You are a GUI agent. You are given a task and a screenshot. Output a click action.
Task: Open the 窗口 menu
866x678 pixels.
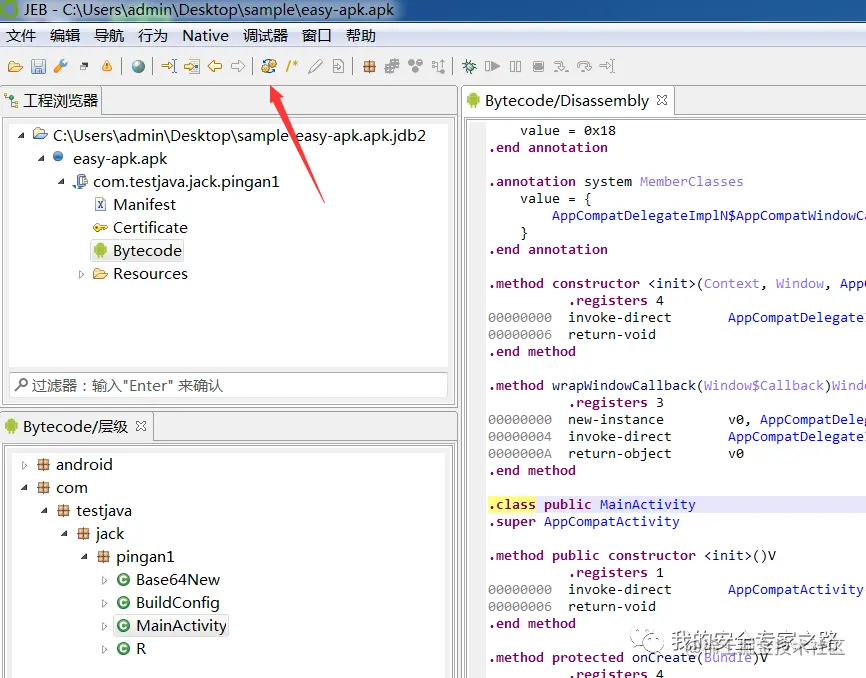click(x=316, y=36)
